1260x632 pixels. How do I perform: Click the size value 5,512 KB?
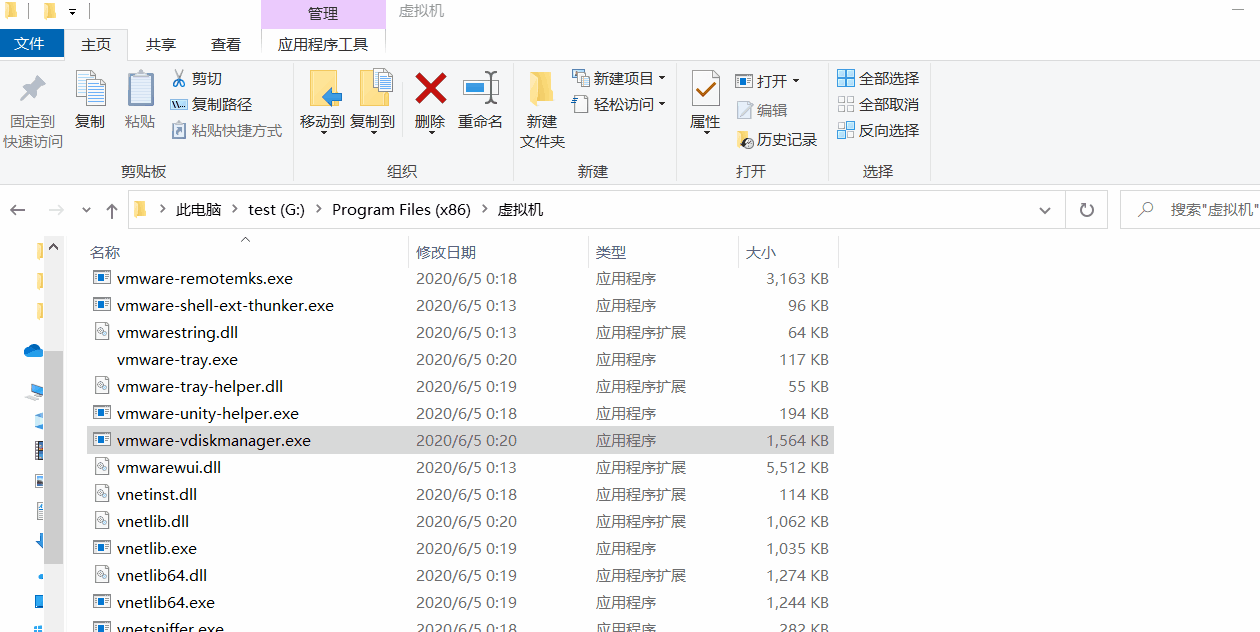click(x=797, y=467)
